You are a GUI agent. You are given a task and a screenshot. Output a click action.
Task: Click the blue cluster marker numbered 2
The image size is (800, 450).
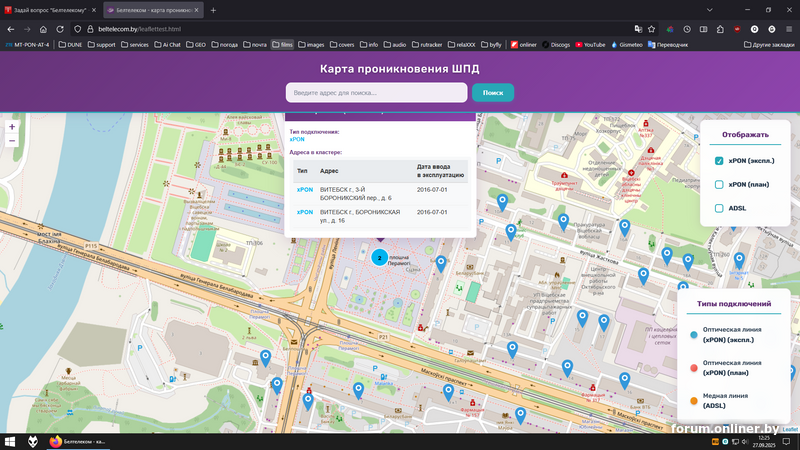click(380, 257)
